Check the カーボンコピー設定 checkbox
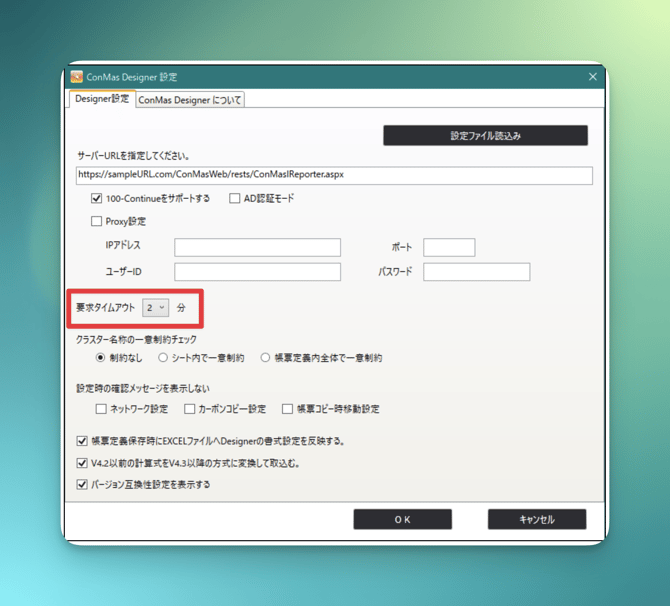 point(190,409)
